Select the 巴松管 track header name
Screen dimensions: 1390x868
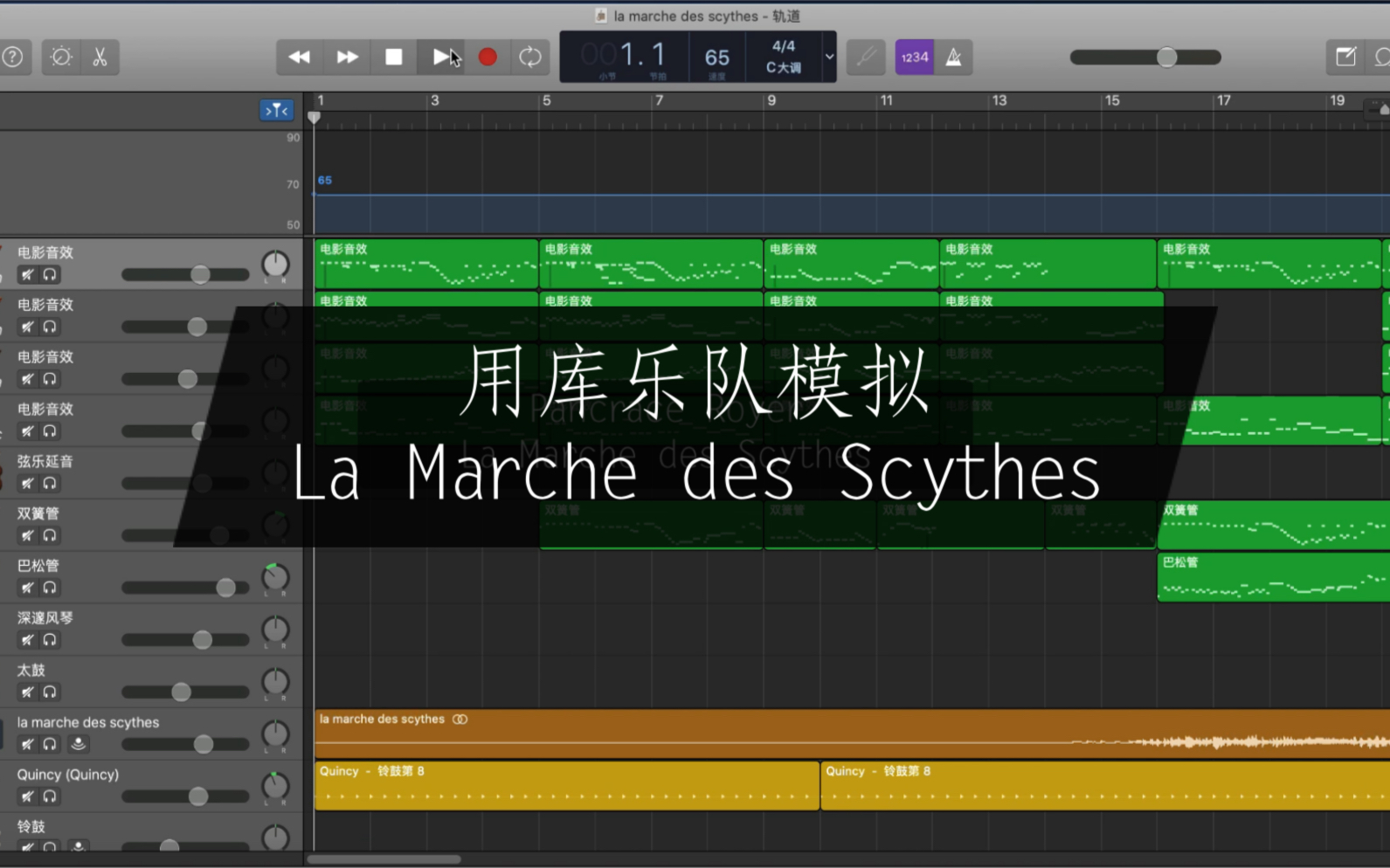(38, 566)
